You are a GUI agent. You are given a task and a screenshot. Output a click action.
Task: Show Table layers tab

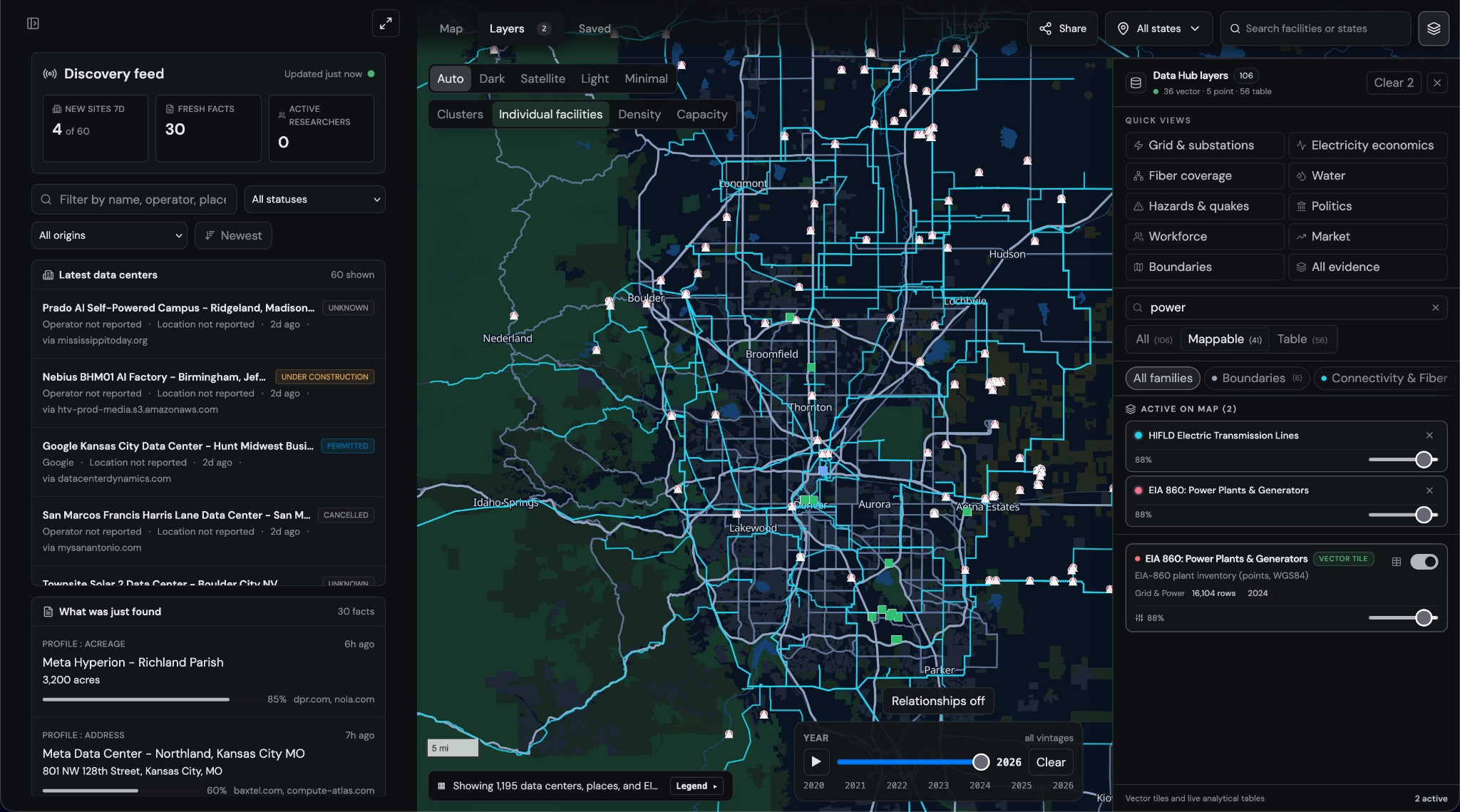pos(1302,339)
